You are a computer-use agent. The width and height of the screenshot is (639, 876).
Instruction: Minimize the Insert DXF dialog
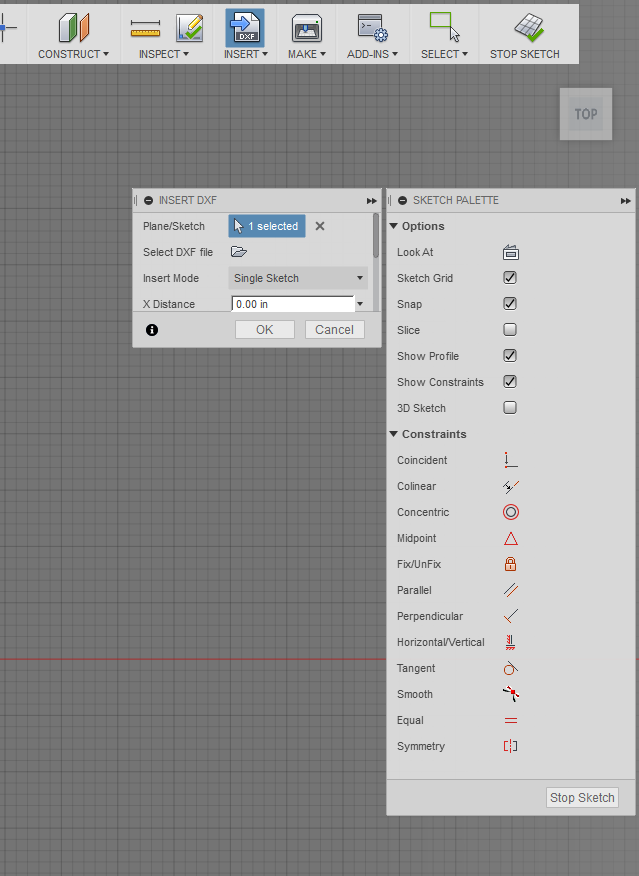(149, 201)
